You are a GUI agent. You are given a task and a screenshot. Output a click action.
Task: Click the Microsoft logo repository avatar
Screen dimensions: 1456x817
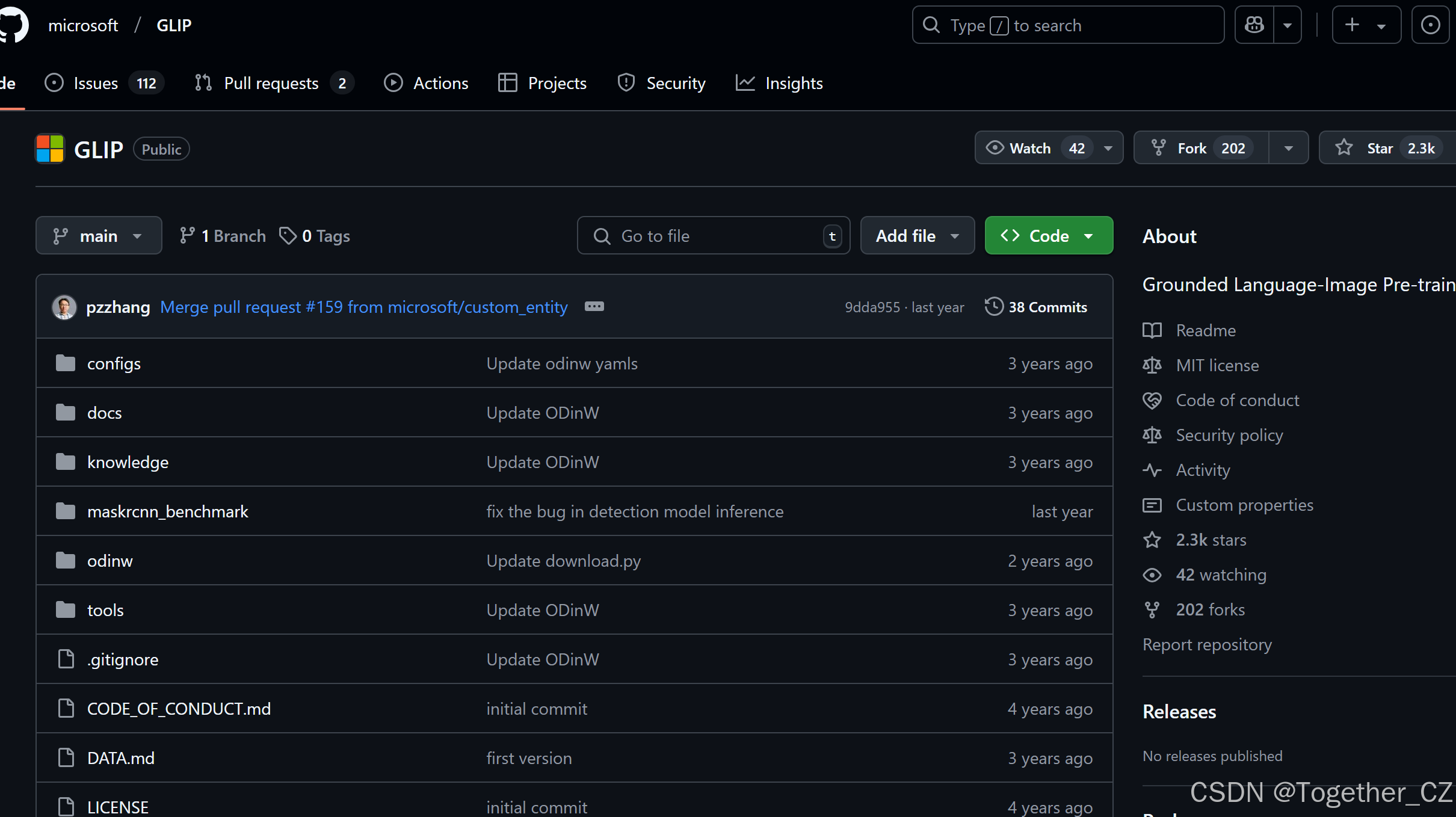point(50,149)
